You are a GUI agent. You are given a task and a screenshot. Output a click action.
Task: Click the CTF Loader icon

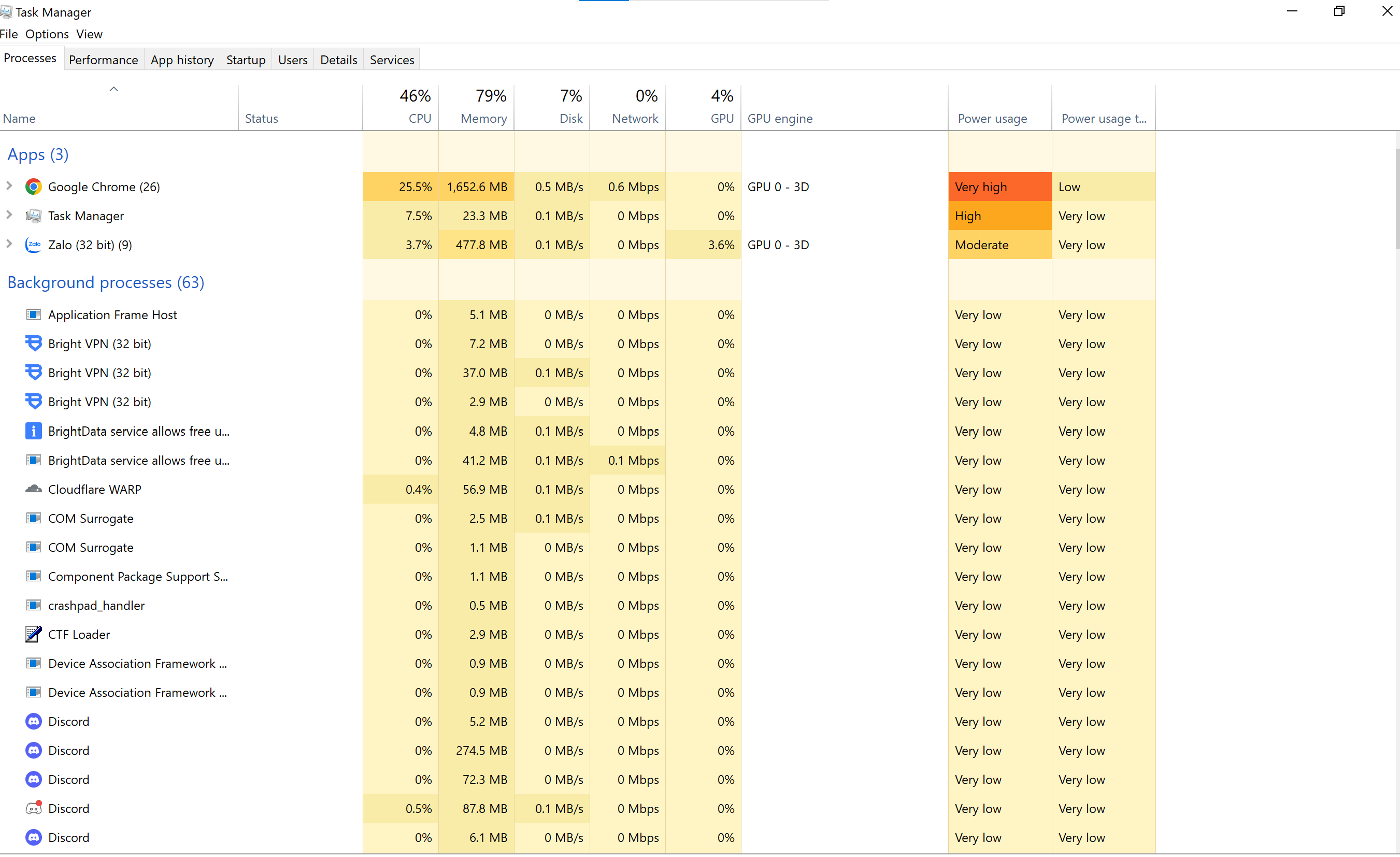[34, 634]
